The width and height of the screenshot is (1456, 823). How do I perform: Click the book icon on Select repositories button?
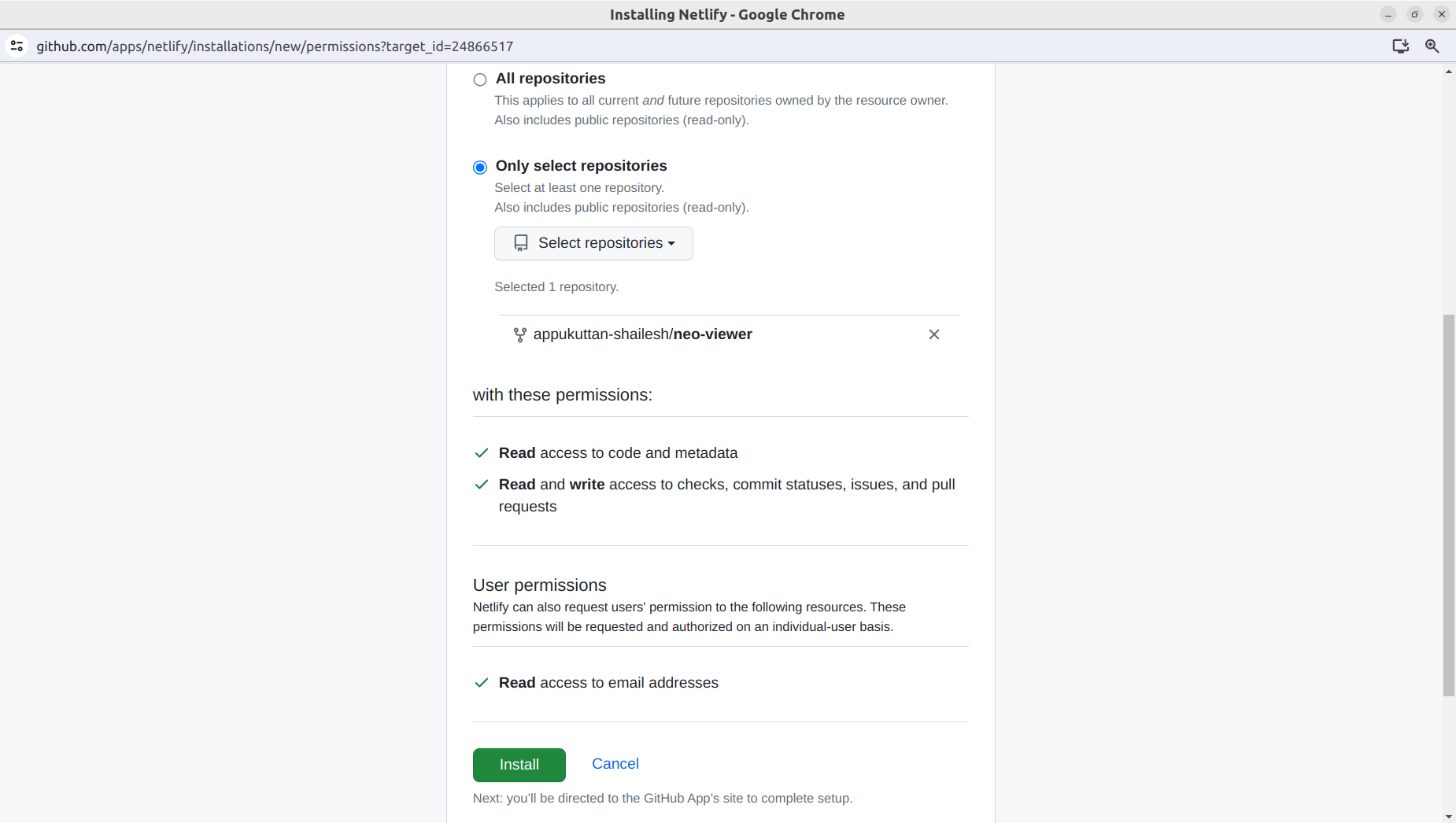[520, 243]
